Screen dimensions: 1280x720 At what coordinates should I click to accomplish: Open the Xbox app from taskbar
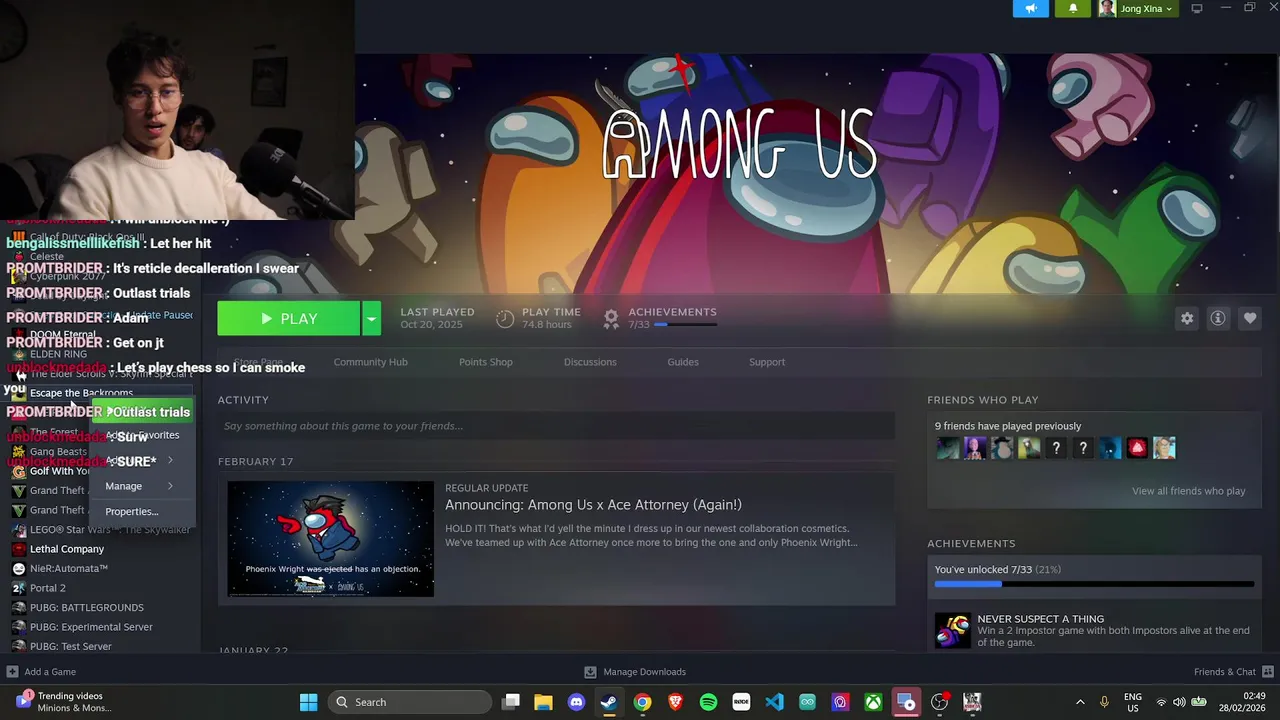point(873,702)
